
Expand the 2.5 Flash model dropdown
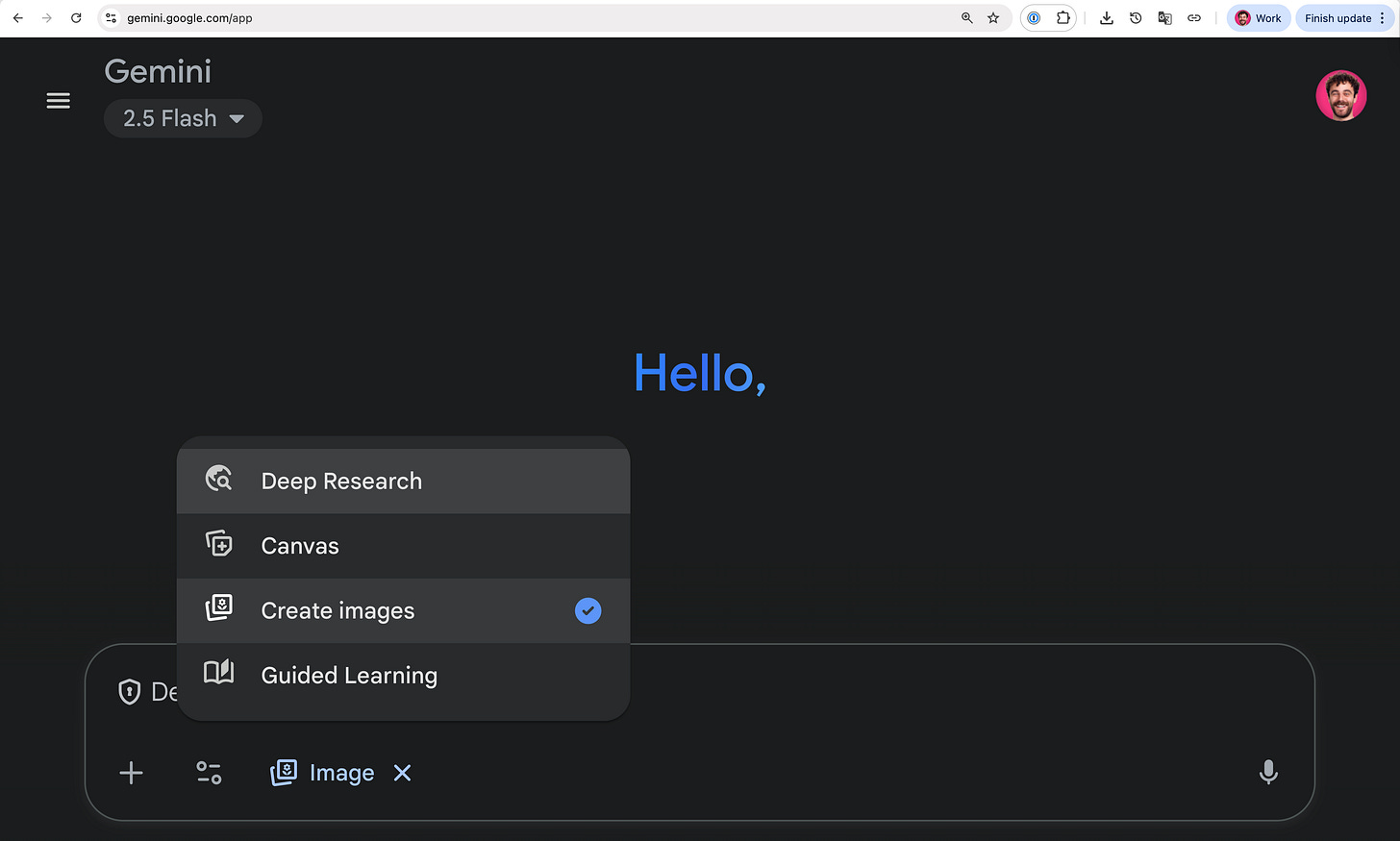point(183,118)
